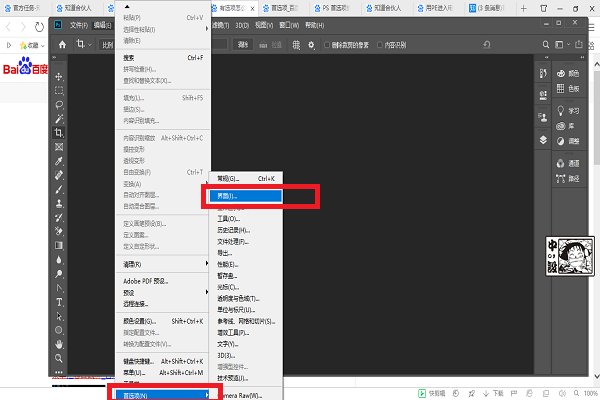
Task: Open the 文件(F) menu
Action: pos(79,25)
